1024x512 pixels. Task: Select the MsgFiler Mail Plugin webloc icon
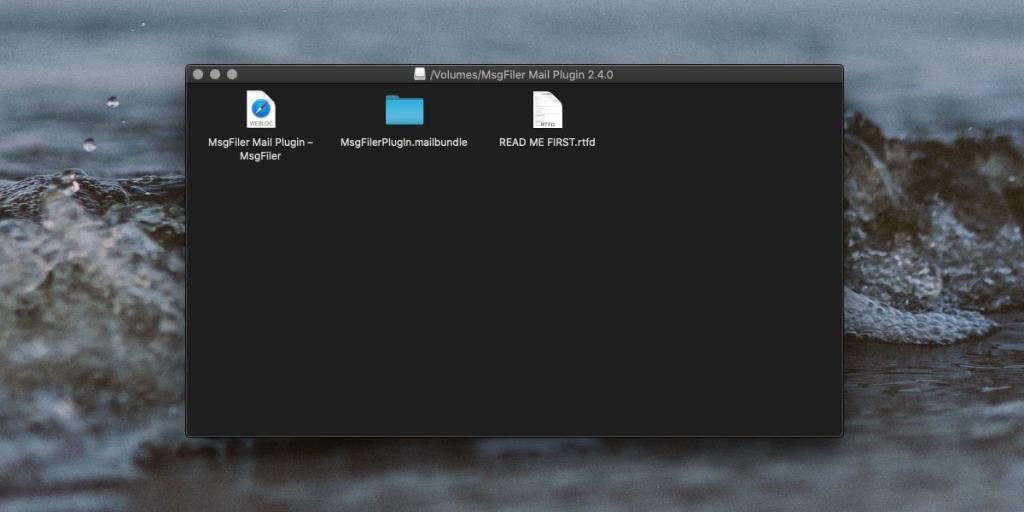click(x=261, y=109)
